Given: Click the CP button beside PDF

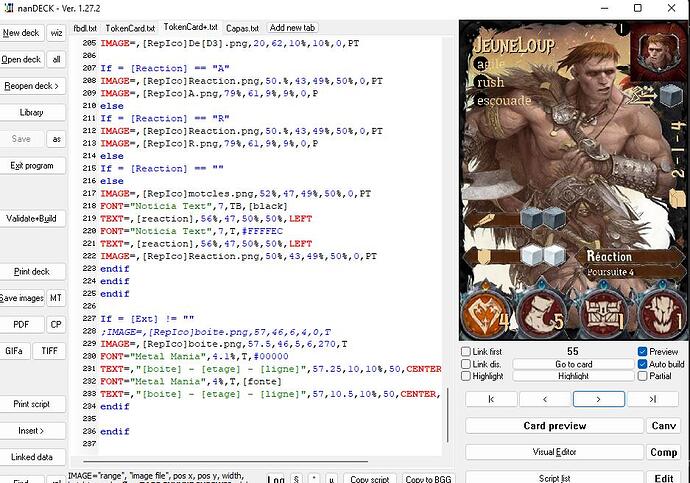Looking at the screenshot, I should click(x=56, y=325).
